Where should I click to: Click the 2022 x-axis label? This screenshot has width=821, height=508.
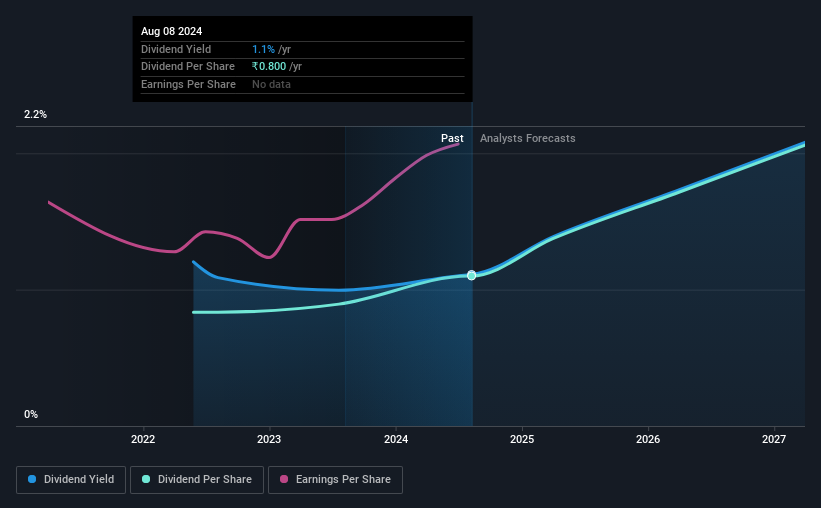143,439
